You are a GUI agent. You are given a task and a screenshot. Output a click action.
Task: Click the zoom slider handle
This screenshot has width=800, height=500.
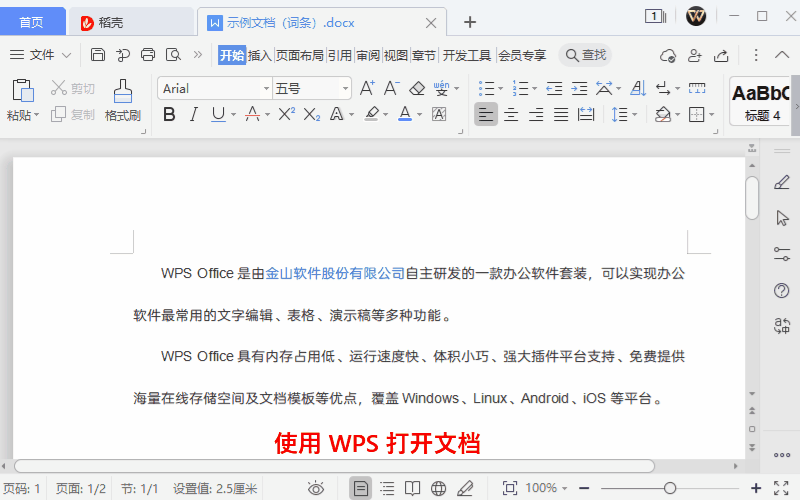point(670,488)
